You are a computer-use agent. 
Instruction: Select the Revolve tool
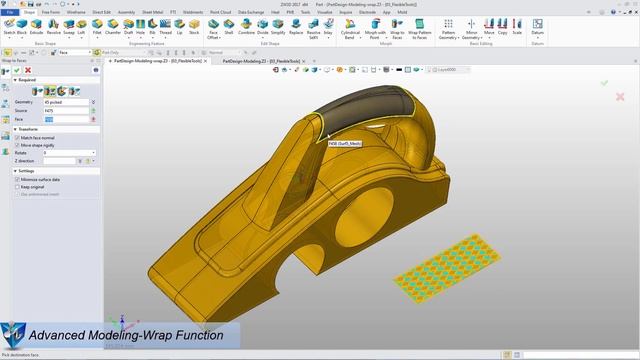53,27
